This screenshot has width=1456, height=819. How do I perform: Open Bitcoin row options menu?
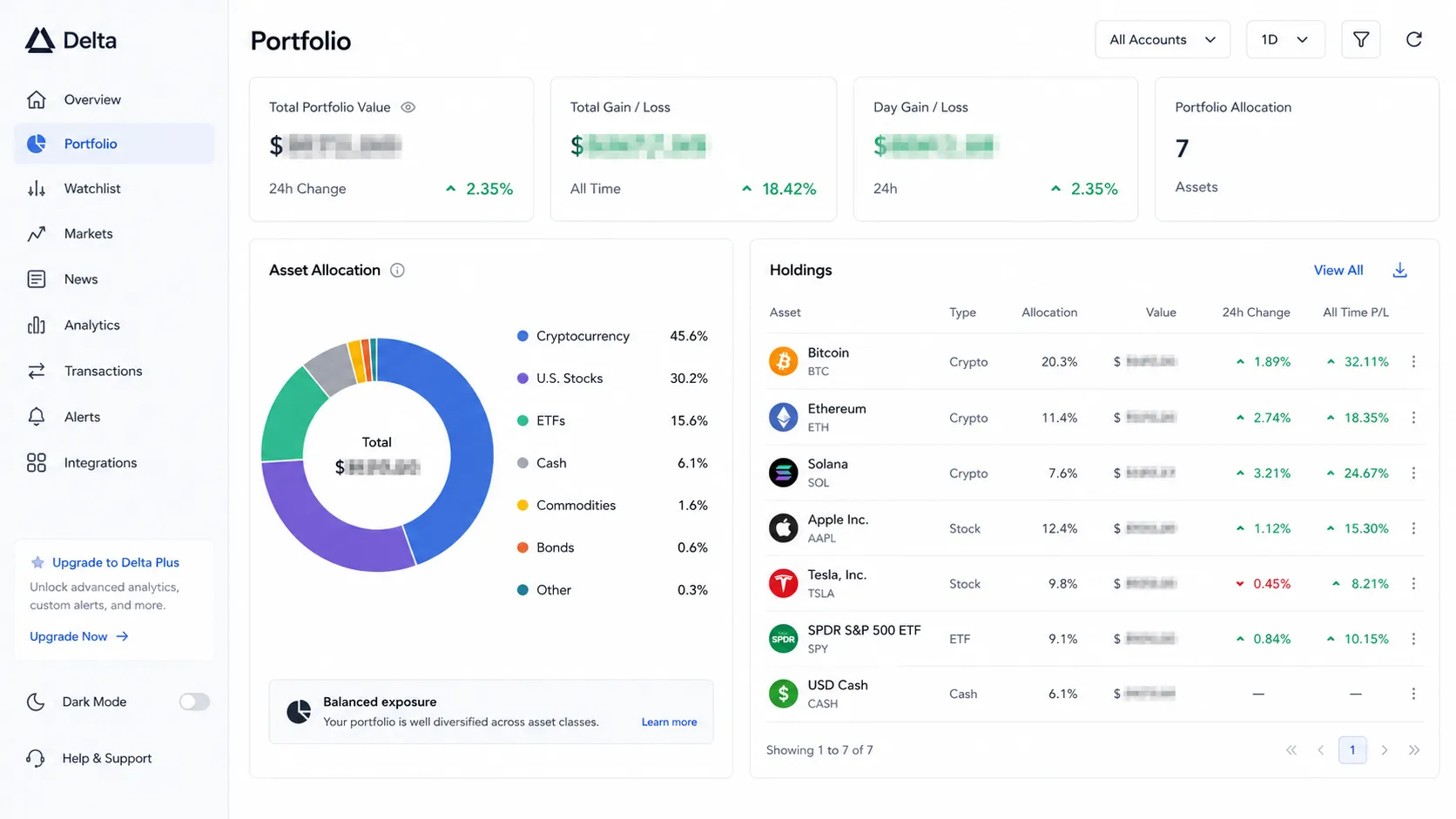pos(1413,361)
